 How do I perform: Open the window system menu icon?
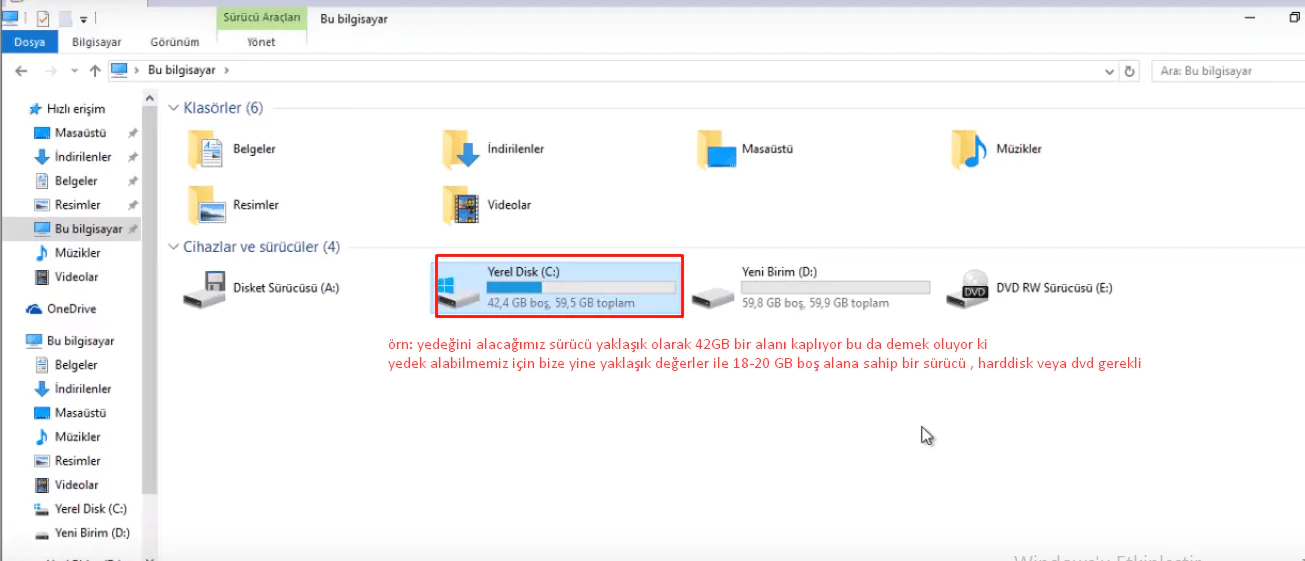(x=10, y=17)
